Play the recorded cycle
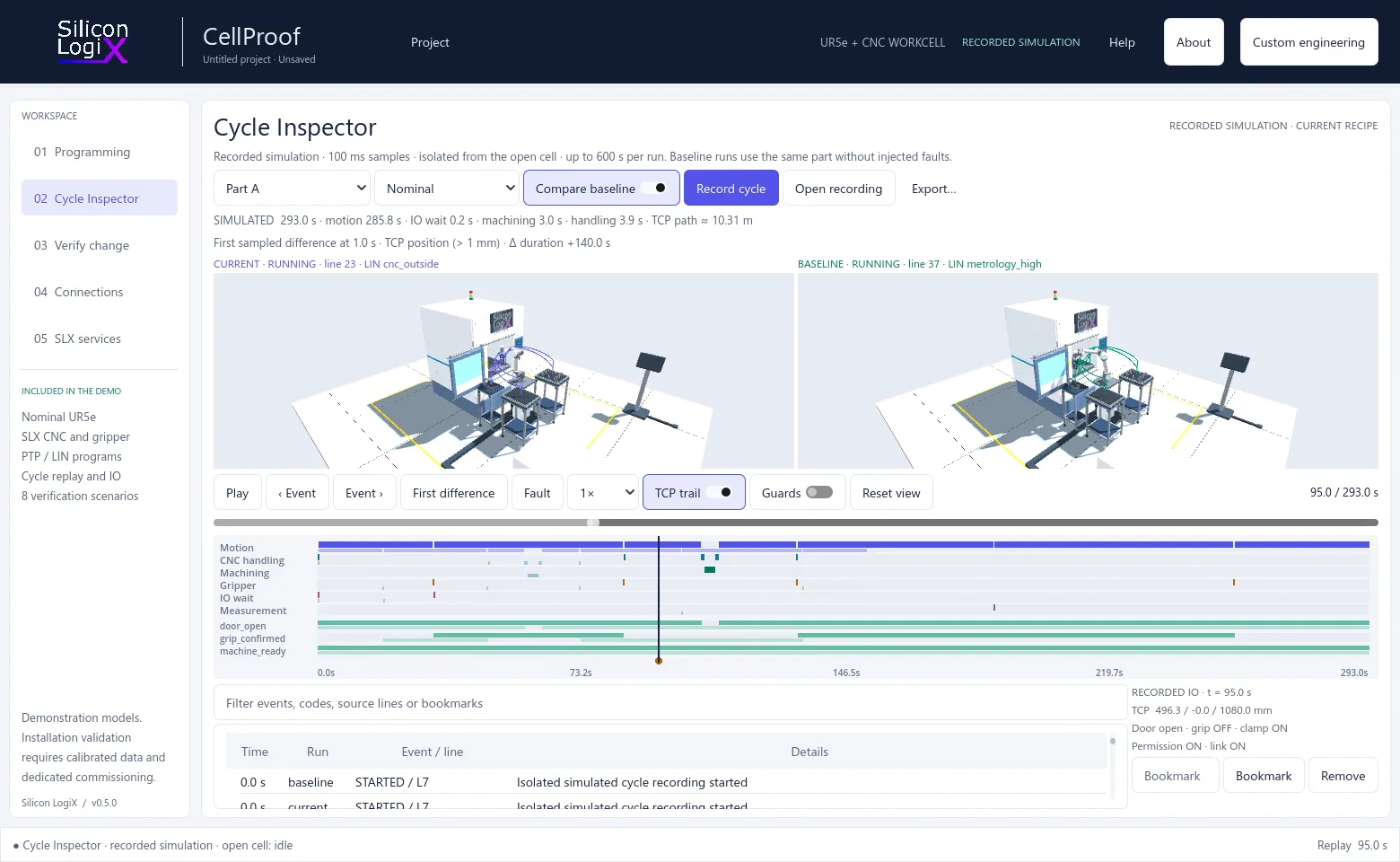The image size is (1400, 862). click(x=238, y=493)
